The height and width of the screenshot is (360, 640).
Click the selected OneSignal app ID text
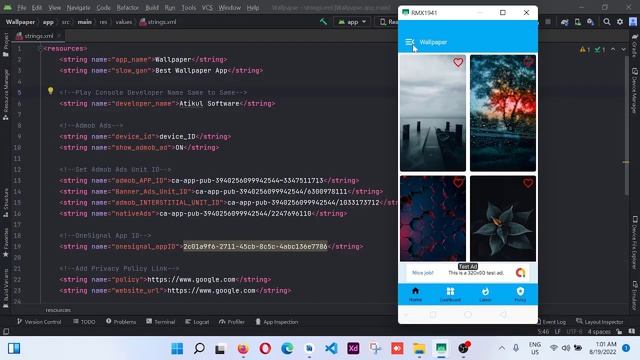255,247
